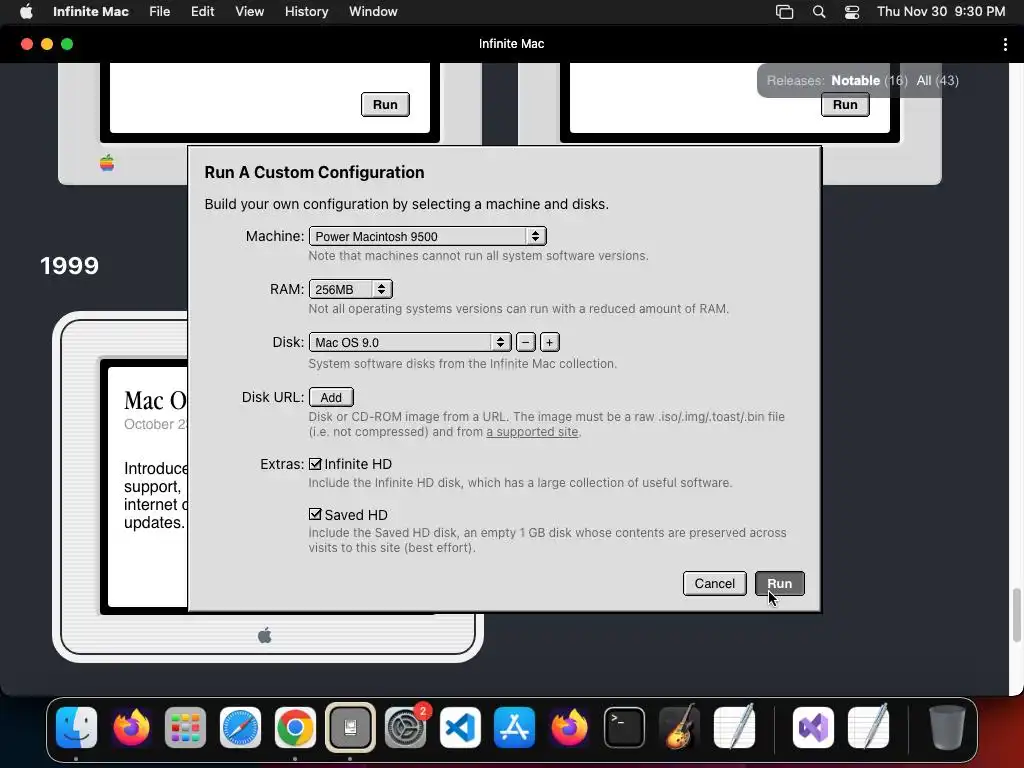This screenshot has height=768, width=1024.
Task: Open the Window menu
Action: pos(373,11)
